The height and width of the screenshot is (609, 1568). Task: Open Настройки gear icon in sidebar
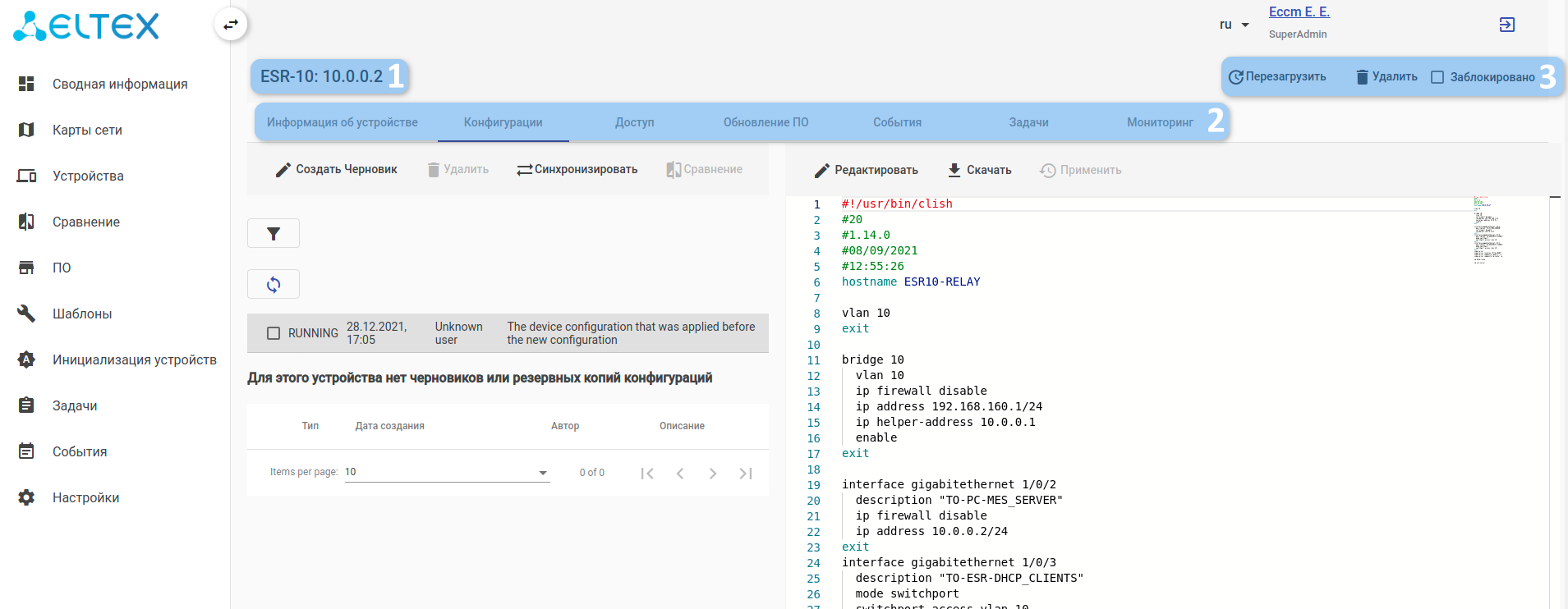26,497
